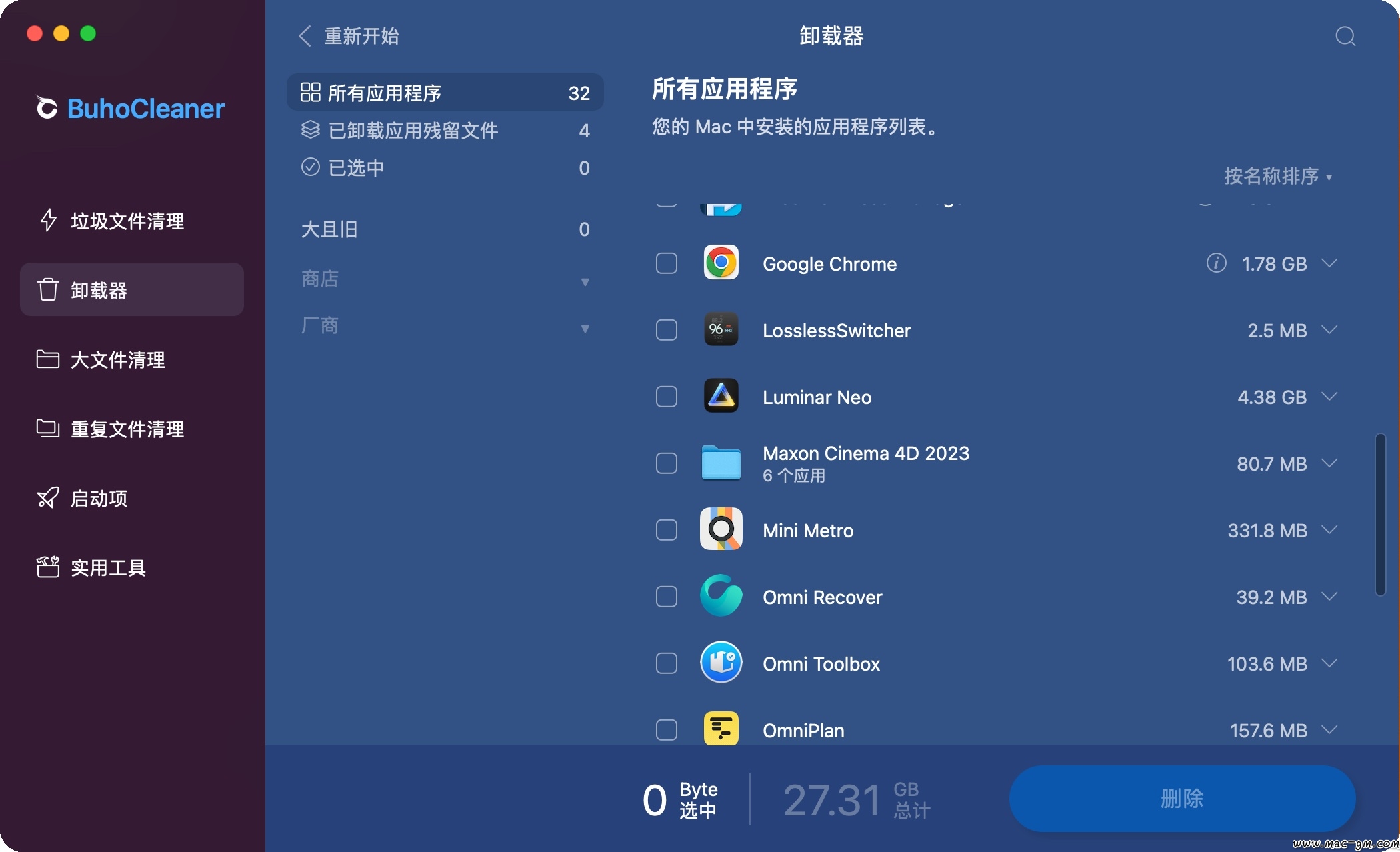
Task: Check the LosslessSwitcher checkbox
Action: (x=667, y=330)
